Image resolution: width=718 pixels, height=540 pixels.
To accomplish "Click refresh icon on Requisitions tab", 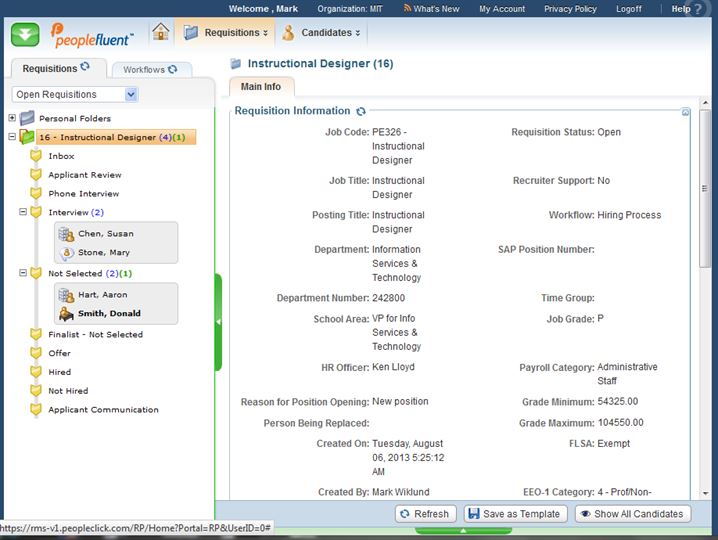I will pos(85,68).
